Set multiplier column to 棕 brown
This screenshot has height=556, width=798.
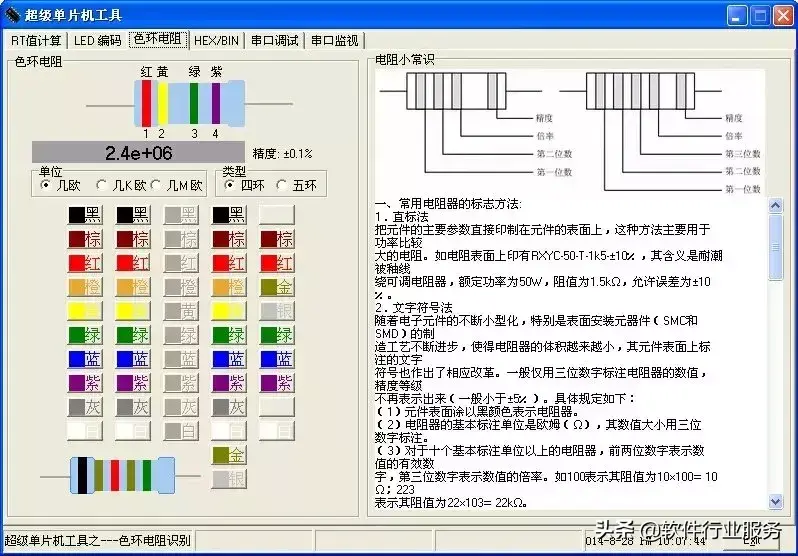click(x=229, y=239)
